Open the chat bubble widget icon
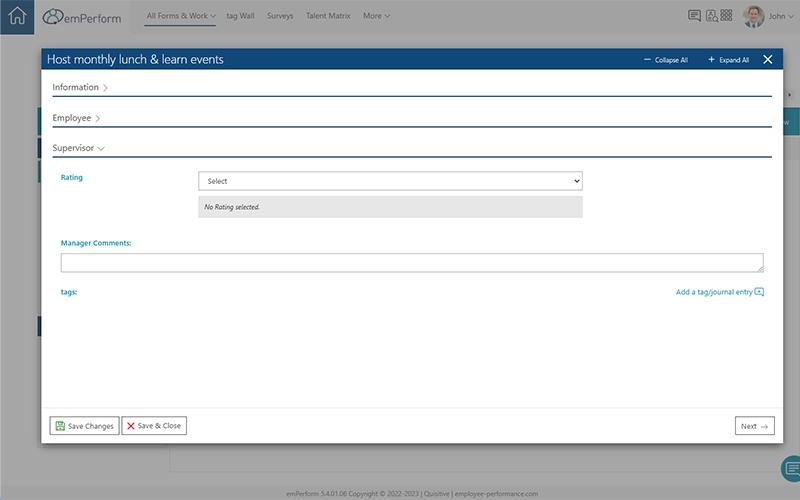 tap(792, 468)
